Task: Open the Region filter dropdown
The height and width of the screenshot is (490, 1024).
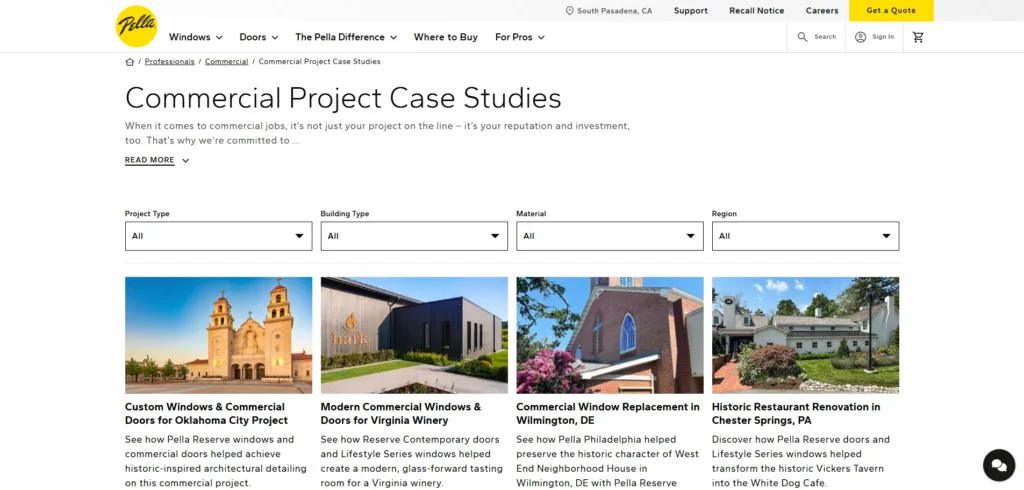Action: (805, 236)
